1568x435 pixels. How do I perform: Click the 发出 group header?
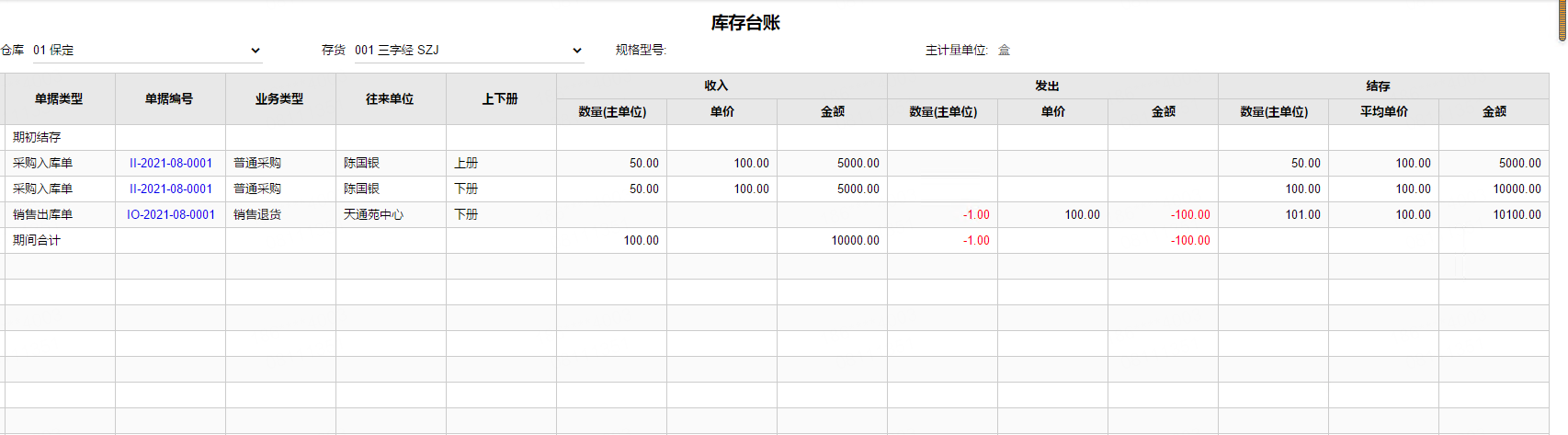pos(1052,86)
